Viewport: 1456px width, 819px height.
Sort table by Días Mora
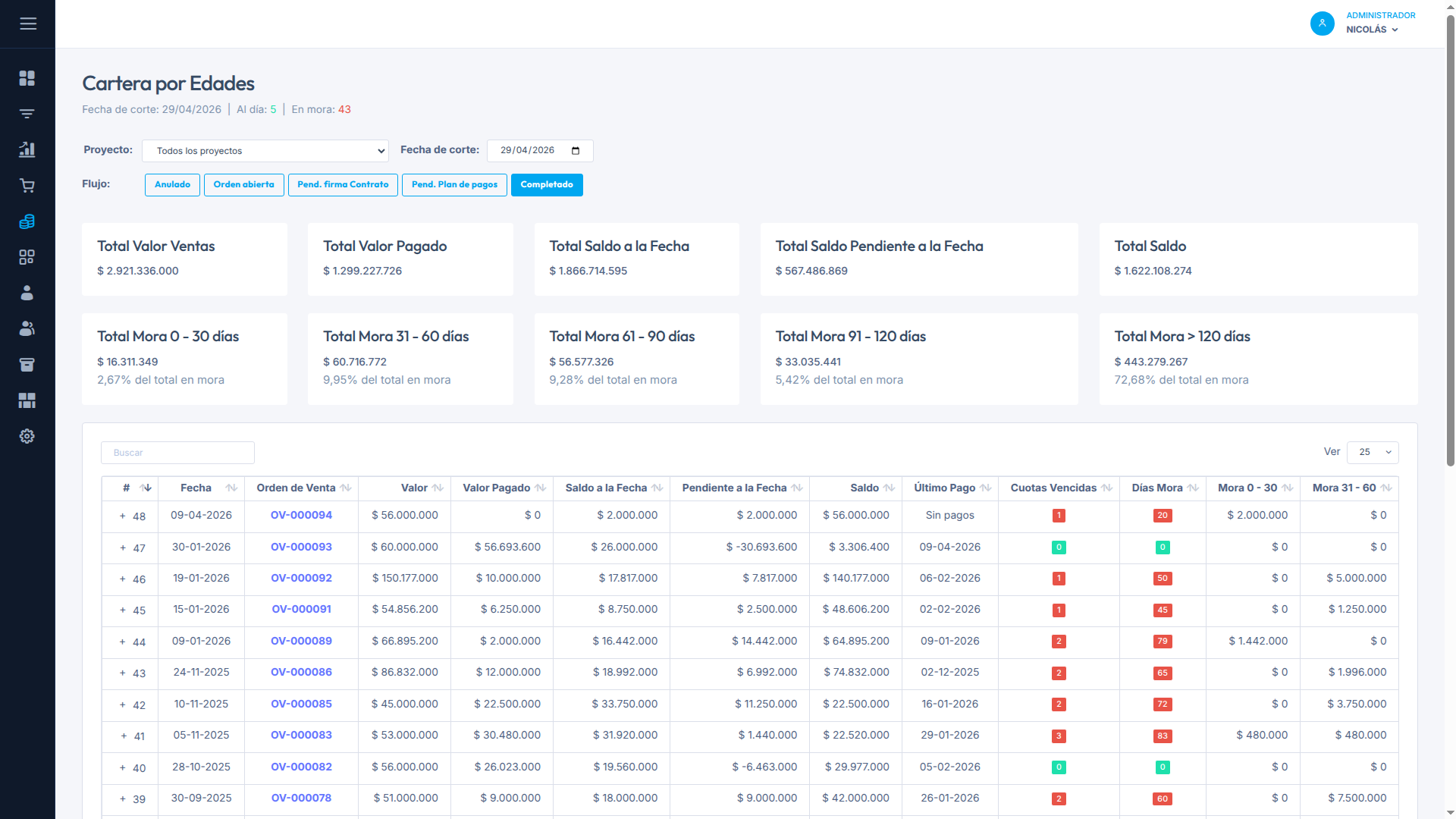1193,488
